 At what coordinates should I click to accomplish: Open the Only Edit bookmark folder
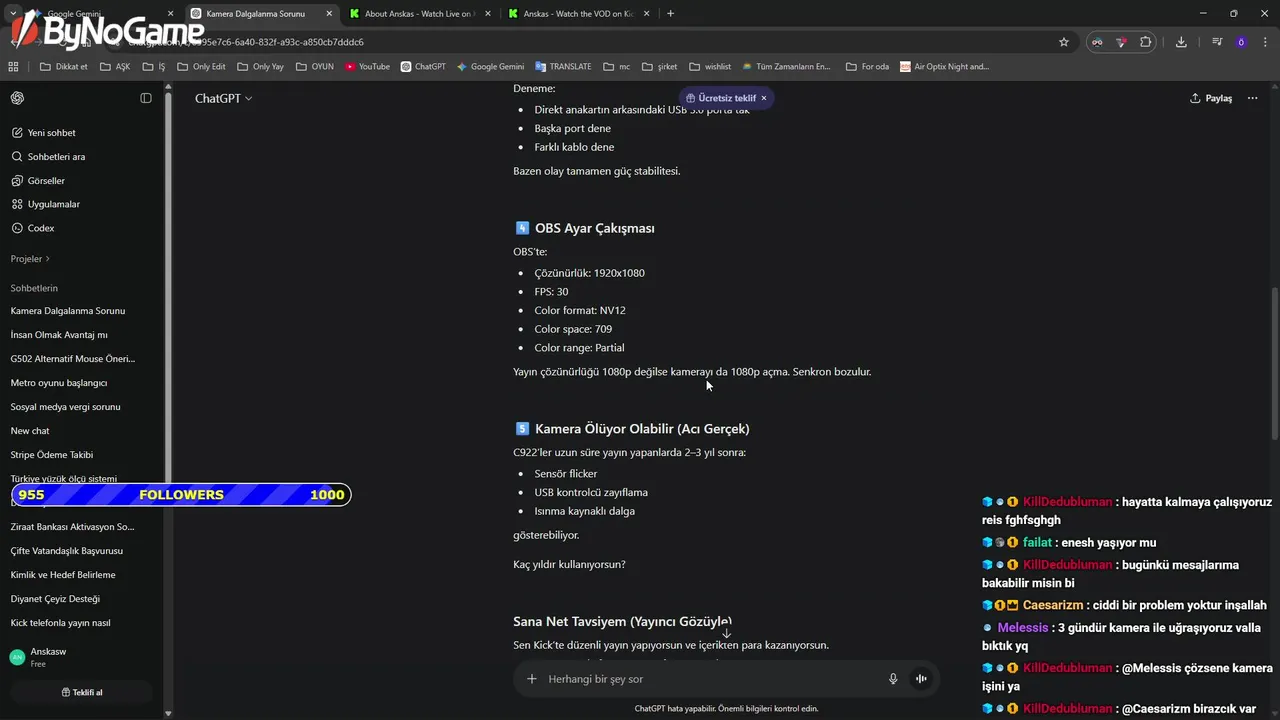[x=201, y=67]
